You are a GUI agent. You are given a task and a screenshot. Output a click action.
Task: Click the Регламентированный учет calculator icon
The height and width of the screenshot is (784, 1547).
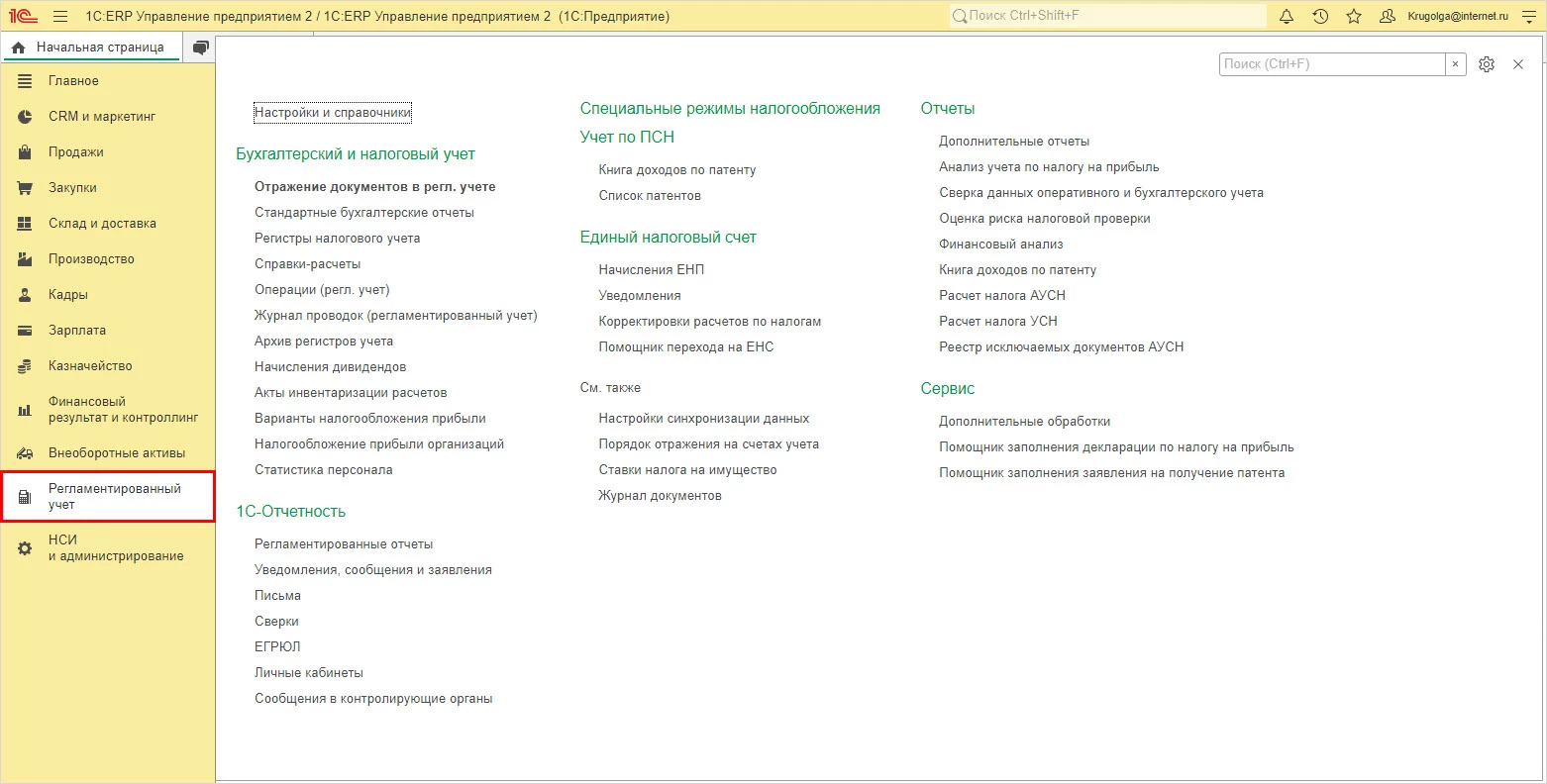26,497
